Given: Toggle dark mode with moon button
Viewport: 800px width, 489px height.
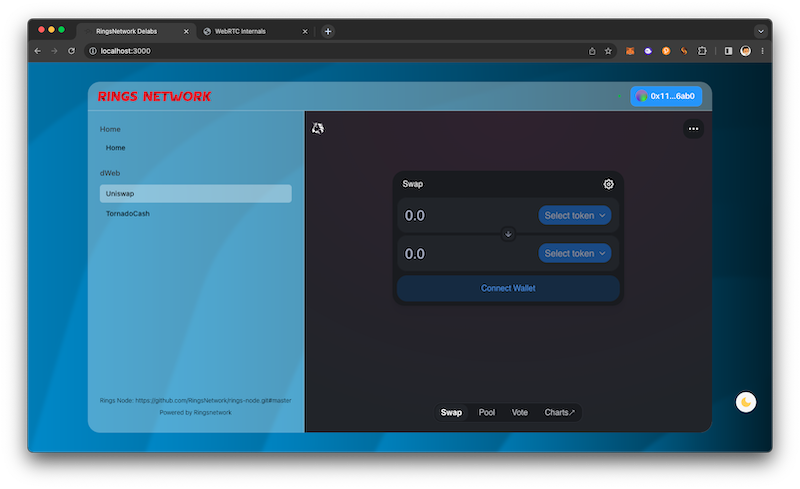Looking at the screenshot, I should coord(745,402).
